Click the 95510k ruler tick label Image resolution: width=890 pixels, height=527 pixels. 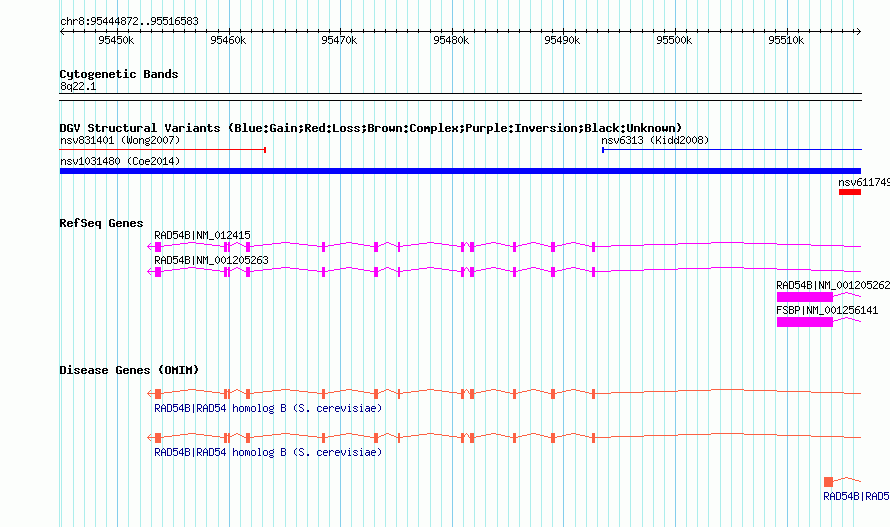click(786, 40)
